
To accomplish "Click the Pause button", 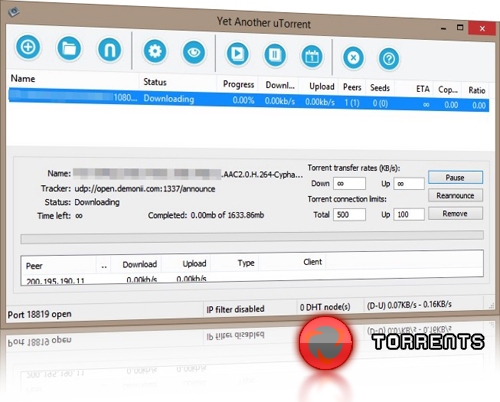I will [455, 177].
